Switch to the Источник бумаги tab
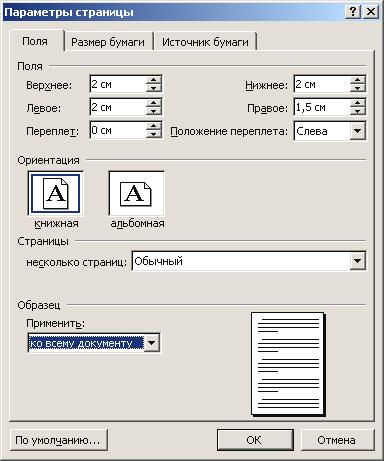Image resolution: width=384 pixels, height=461 pixels. coord(205,42)
